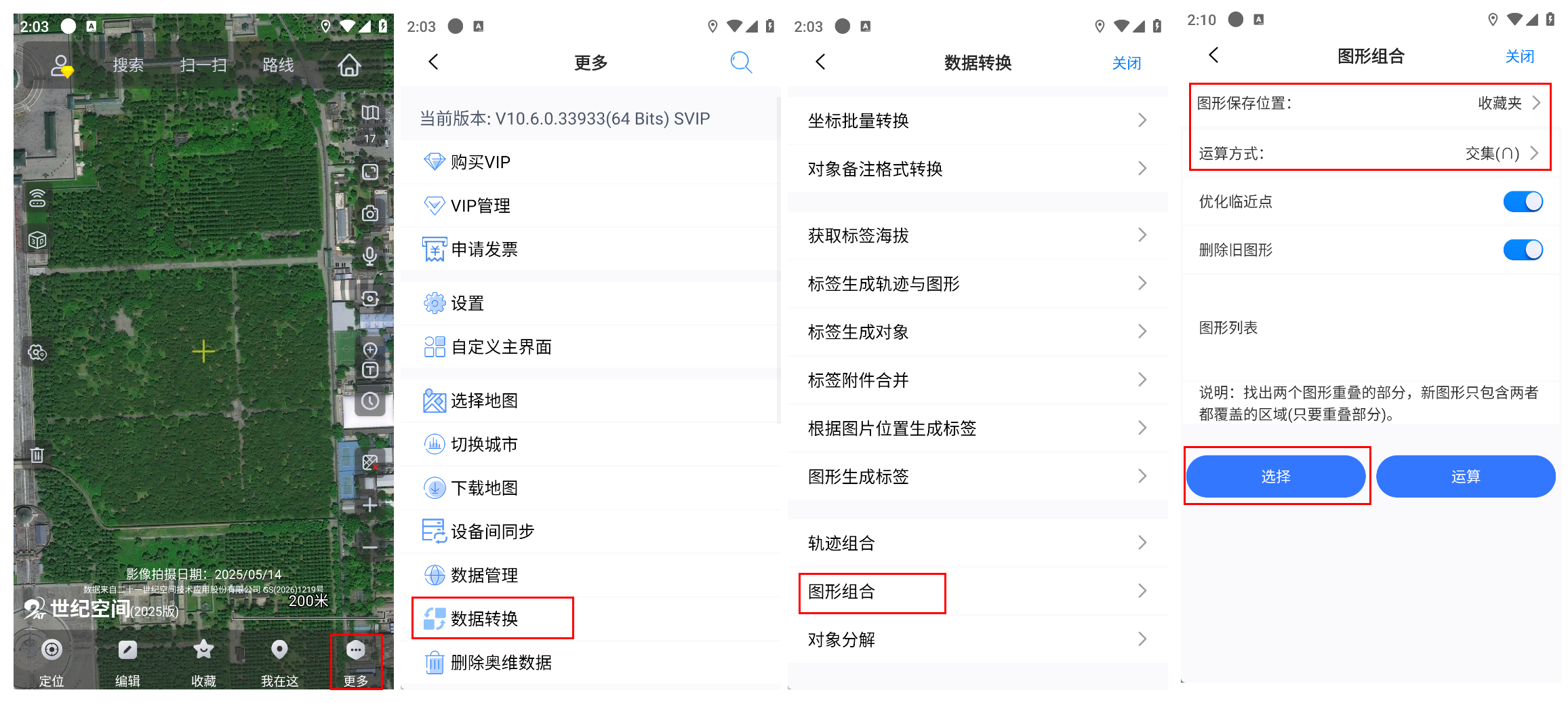
Task: Tap the screenshot frame icon on map
Action: (x=370, y=172)
